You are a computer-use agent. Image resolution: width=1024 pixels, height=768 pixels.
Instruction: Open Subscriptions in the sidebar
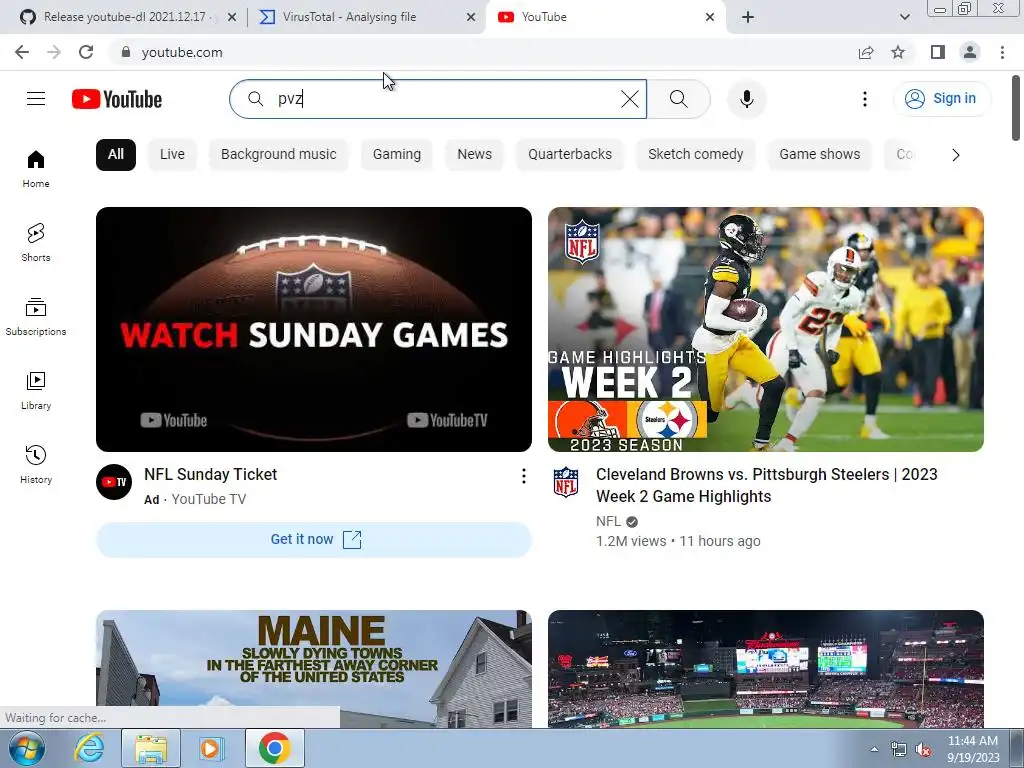coord(36,317)
